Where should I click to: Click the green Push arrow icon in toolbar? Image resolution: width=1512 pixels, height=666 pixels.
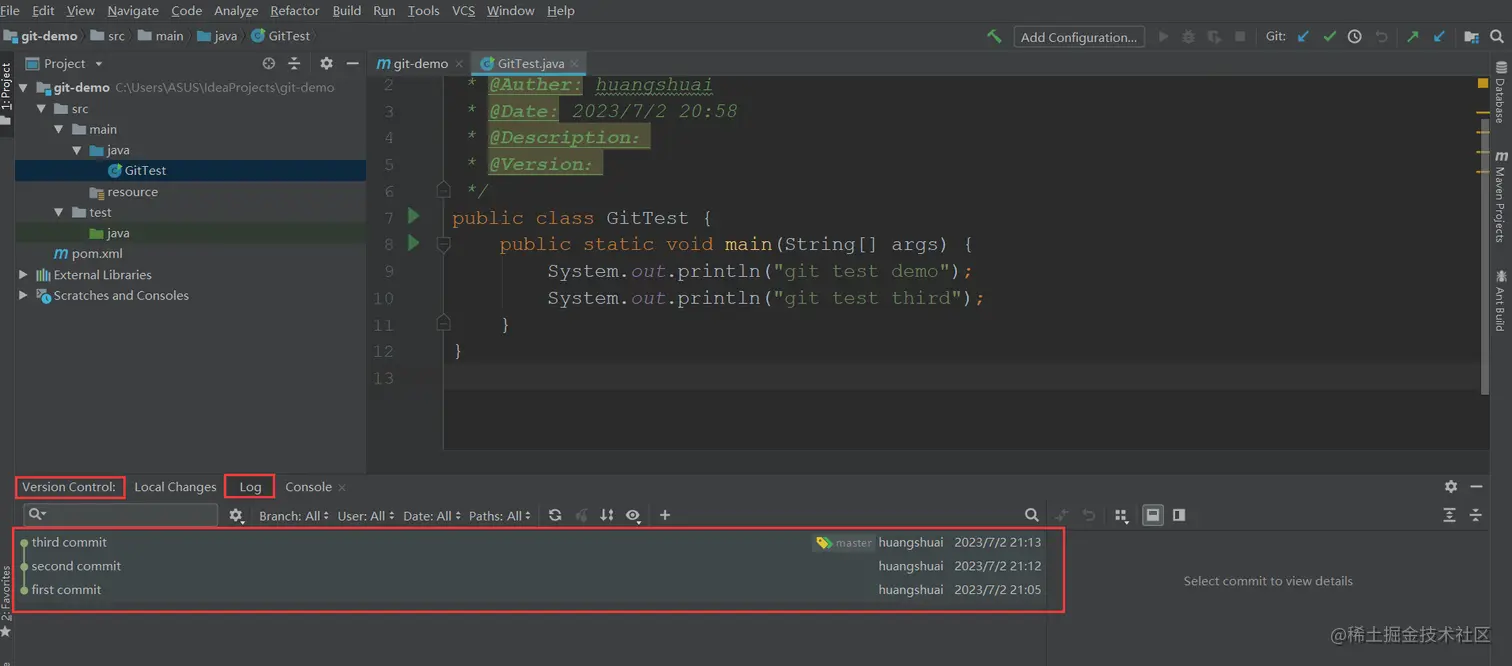pyautogui.click(x=1412, y=36)
